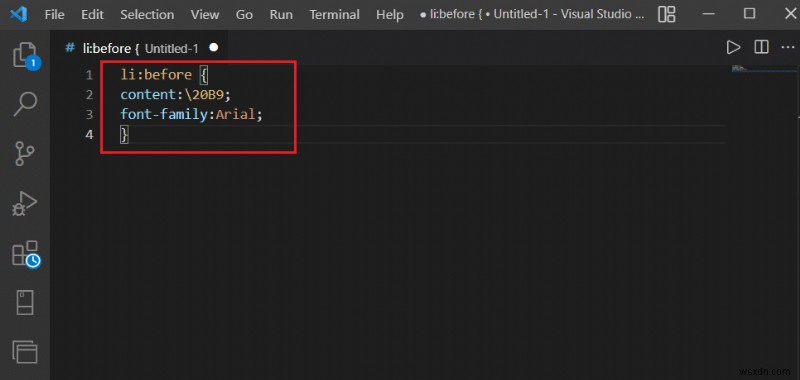800x380 pixels.
Task: Open the More Actions ellipsis menu
Action: pyautogui.click(x=788, y=47)
